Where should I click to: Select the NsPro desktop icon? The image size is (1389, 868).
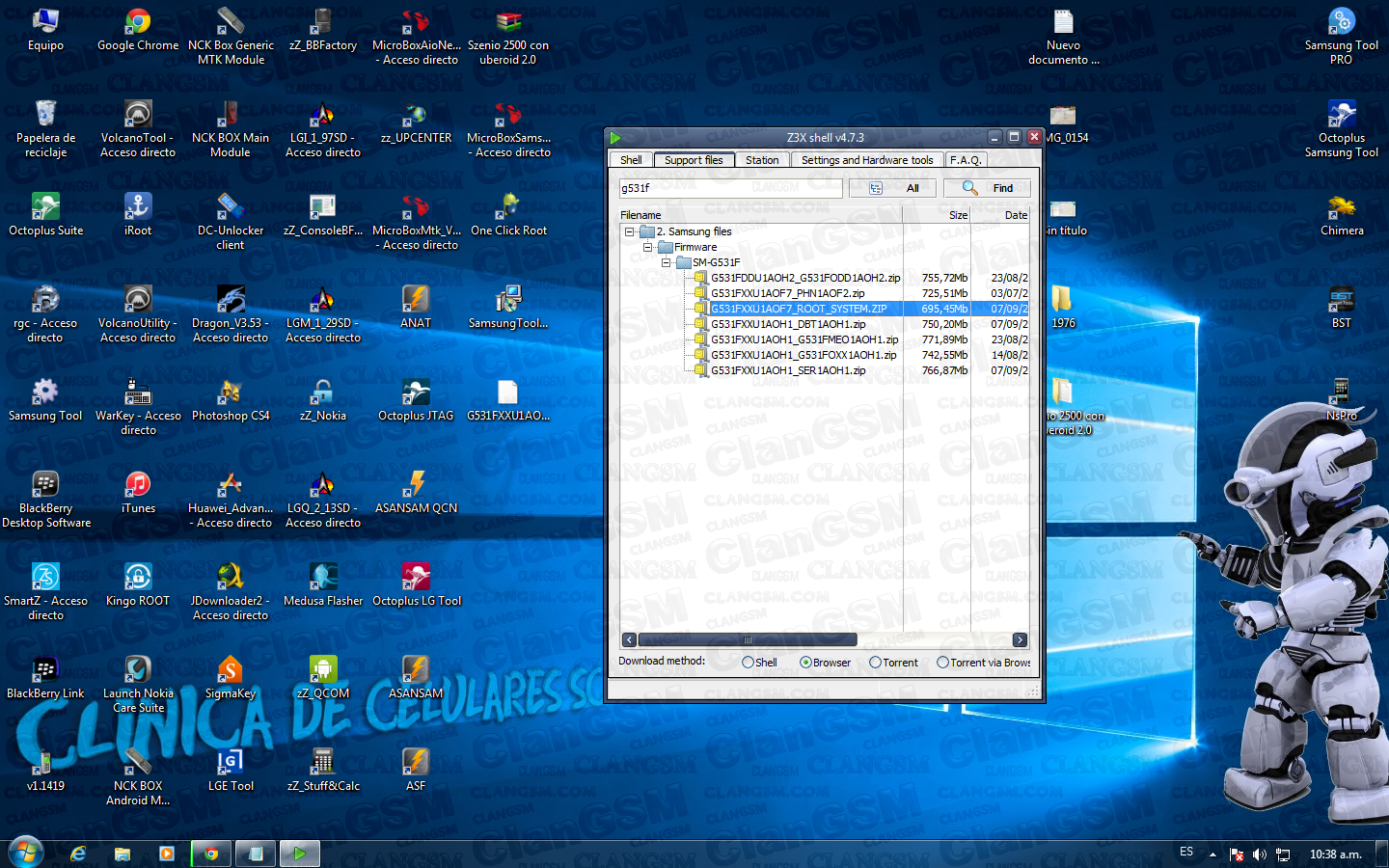click(1342, 399)
